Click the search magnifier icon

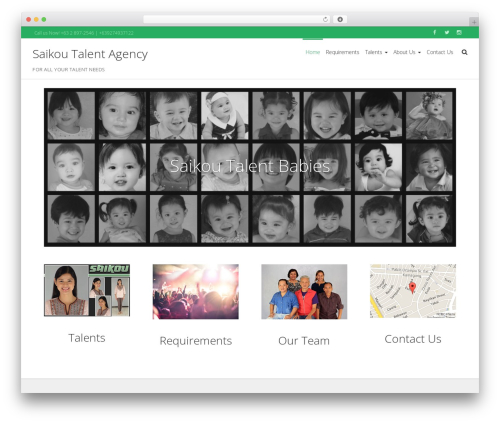coord(464,52)
